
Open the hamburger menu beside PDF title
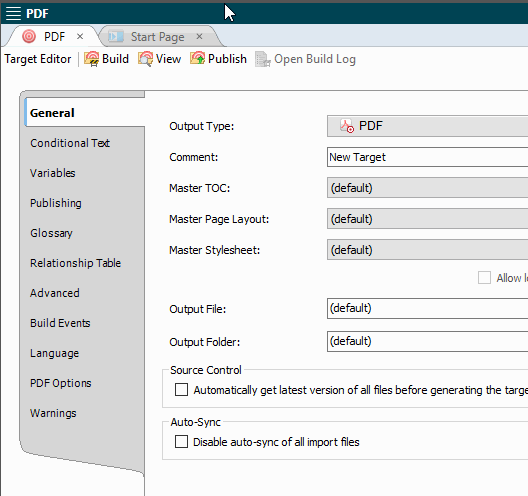pos(13,13)
